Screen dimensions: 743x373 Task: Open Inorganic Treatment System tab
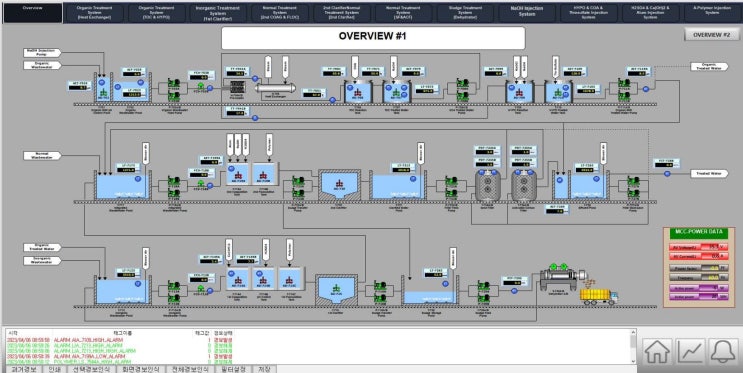218,12
